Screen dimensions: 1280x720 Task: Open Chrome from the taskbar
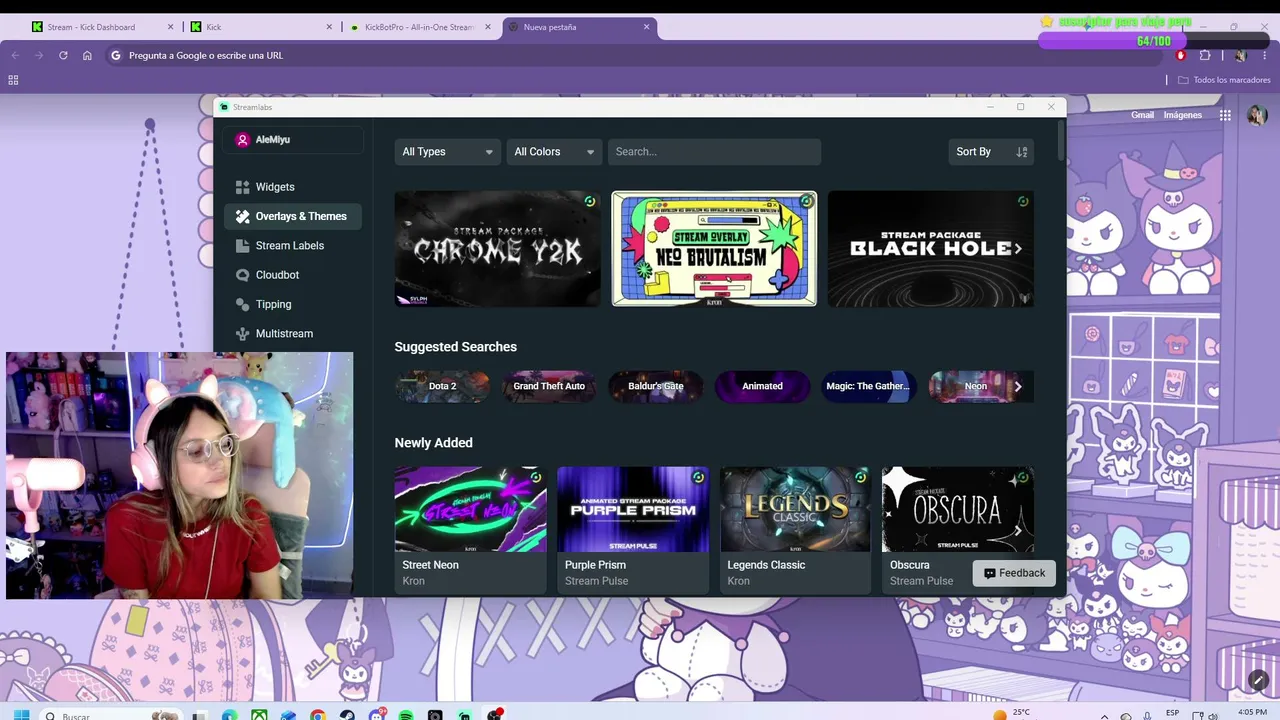(318, 716)
